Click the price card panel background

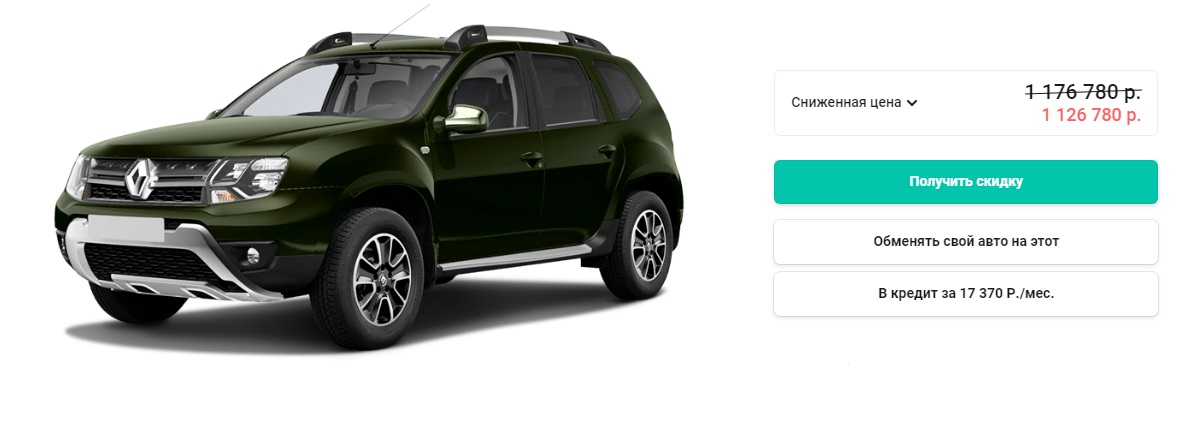click(965, 103)
